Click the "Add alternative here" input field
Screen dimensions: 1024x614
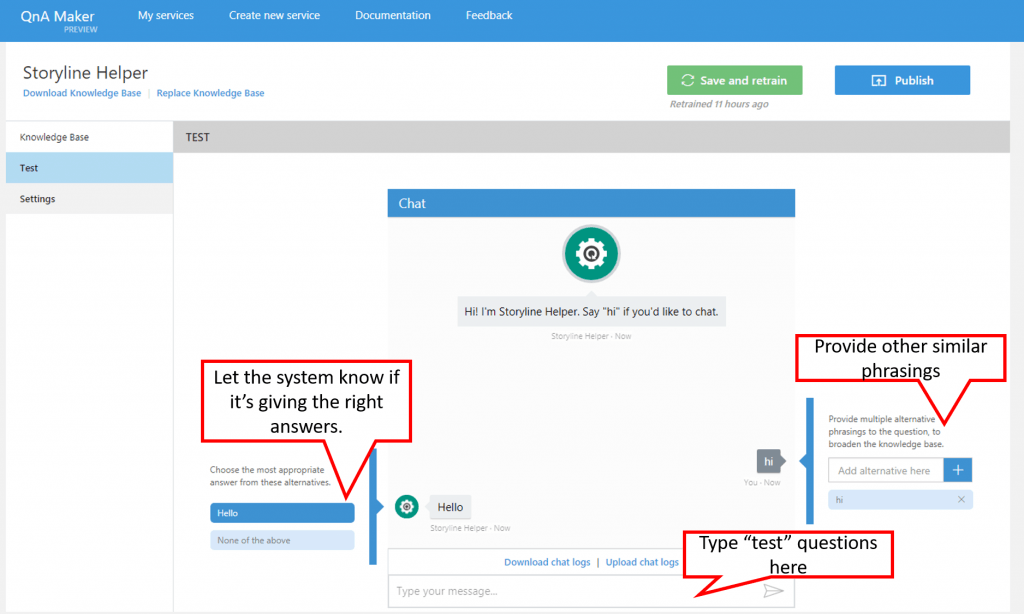pyautogui.click(x=885, y=469)
